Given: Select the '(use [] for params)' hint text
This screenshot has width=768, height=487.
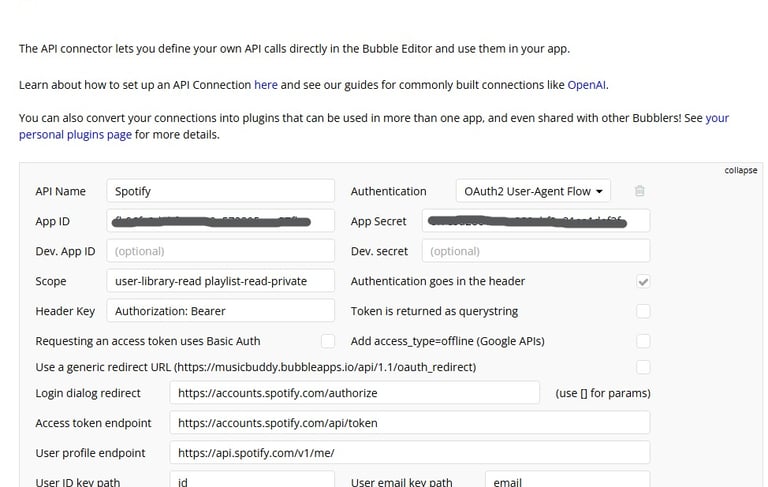Looking at the screenshot, I should tap(603, 393).
